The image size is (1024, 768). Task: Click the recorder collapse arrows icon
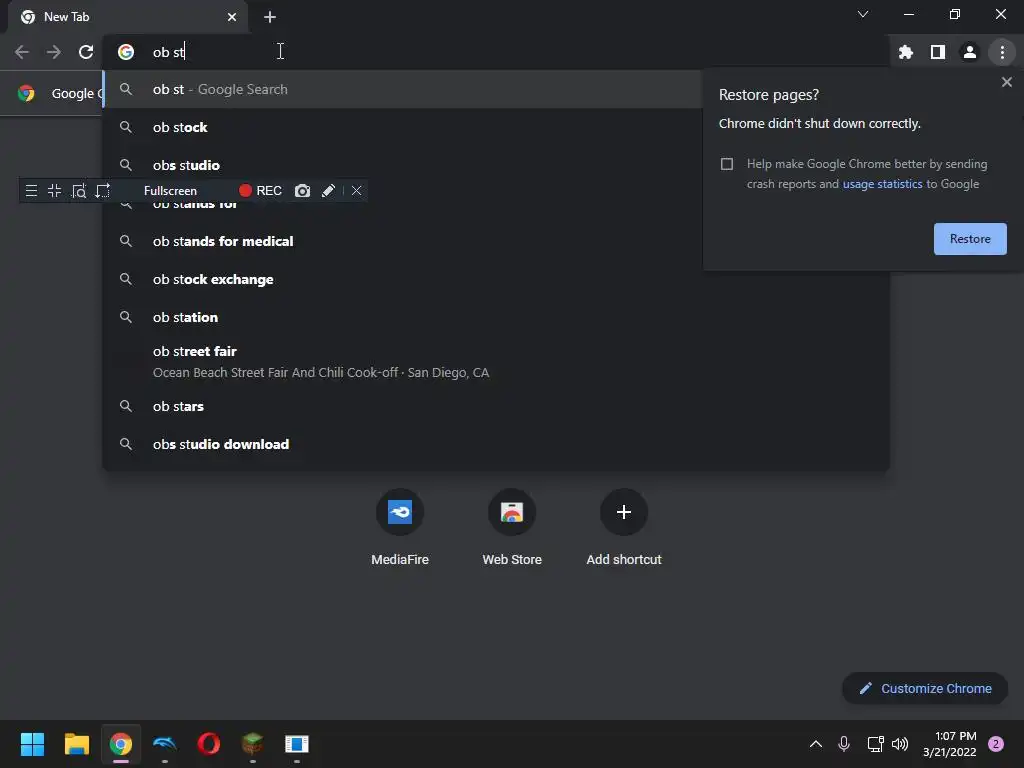pyautogui.click(x=54, y=191)
